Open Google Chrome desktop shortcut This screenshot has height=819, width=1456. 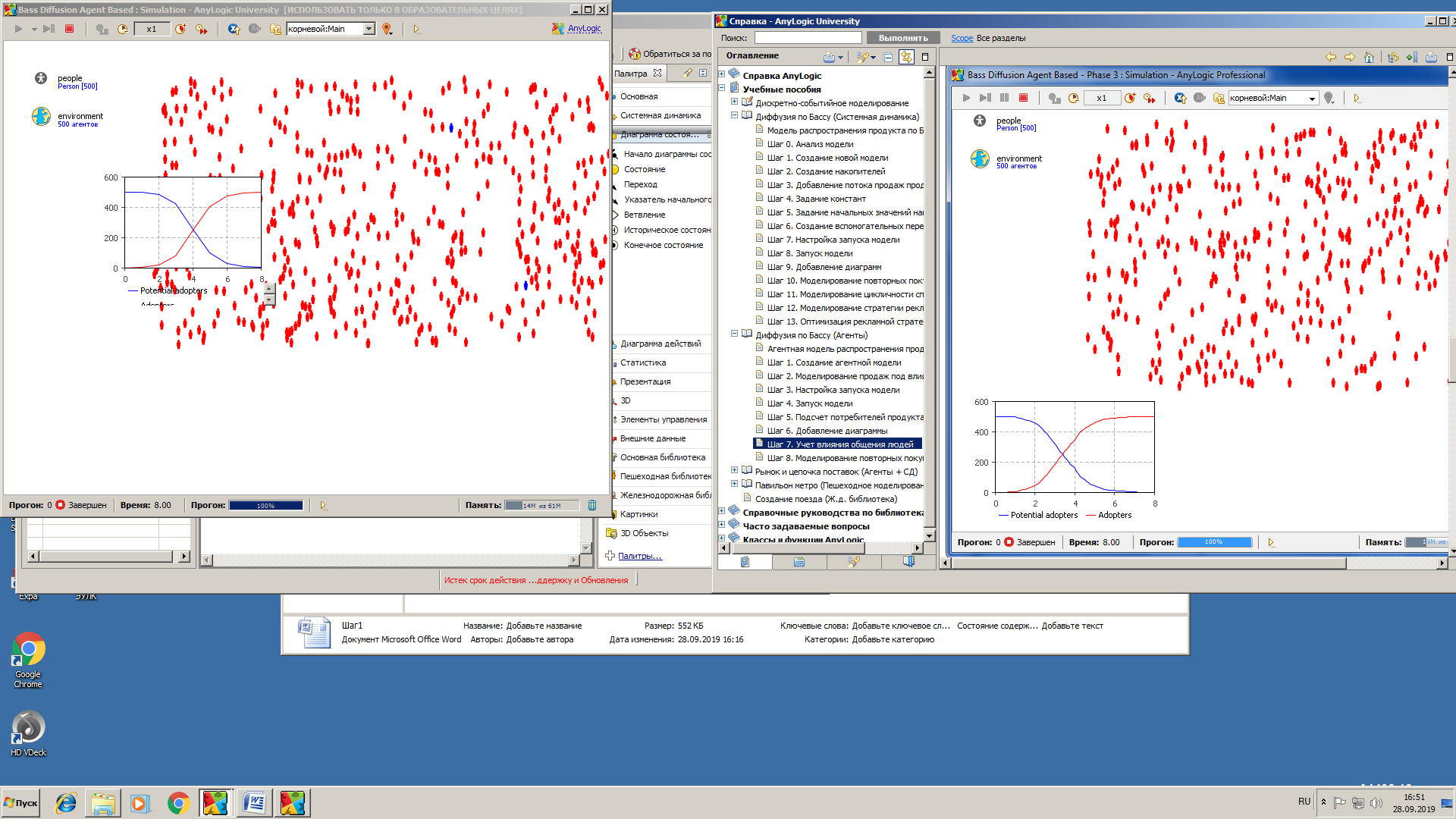[x=28, y=660]
